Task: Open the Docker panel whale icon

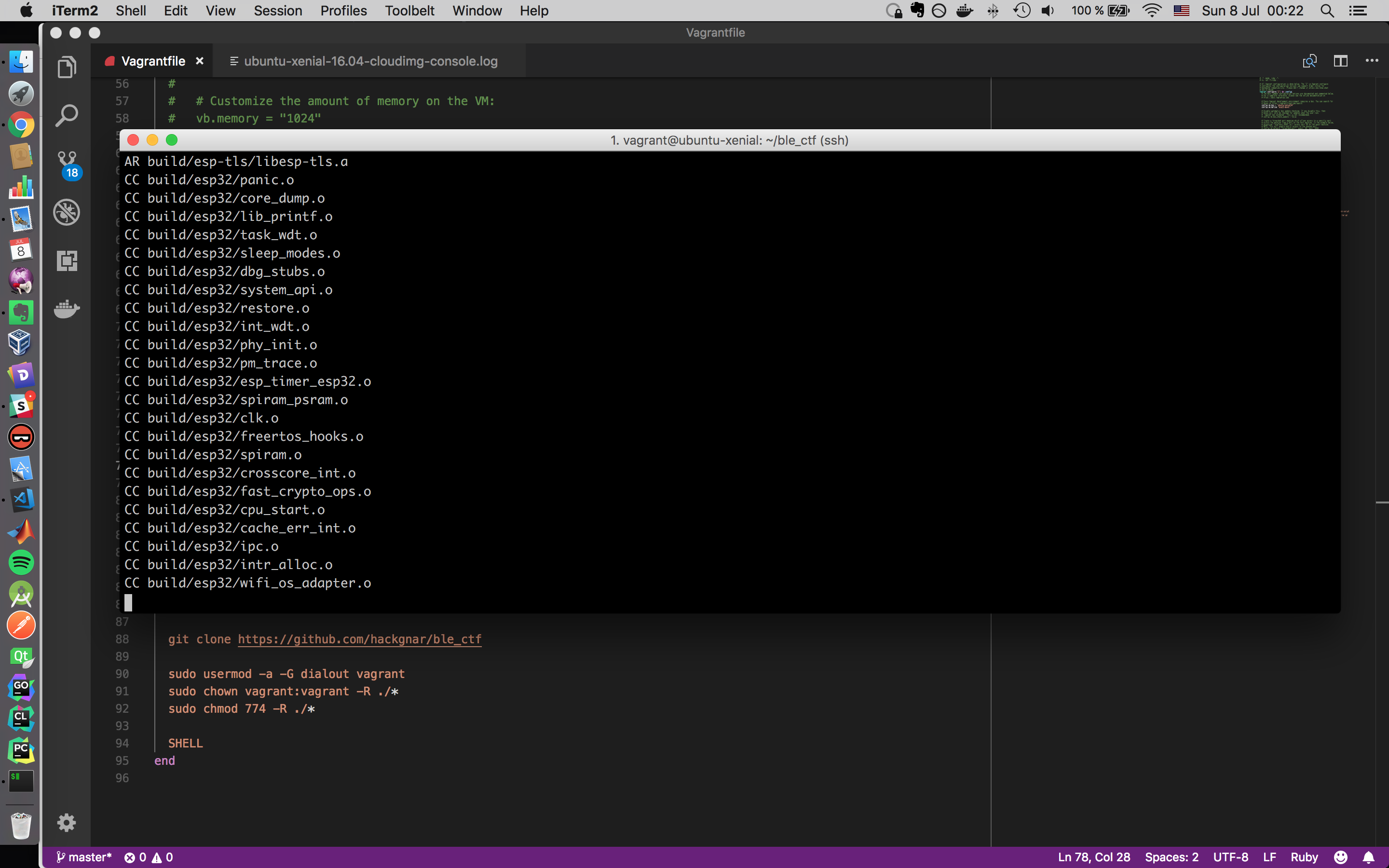Action: 67,309
